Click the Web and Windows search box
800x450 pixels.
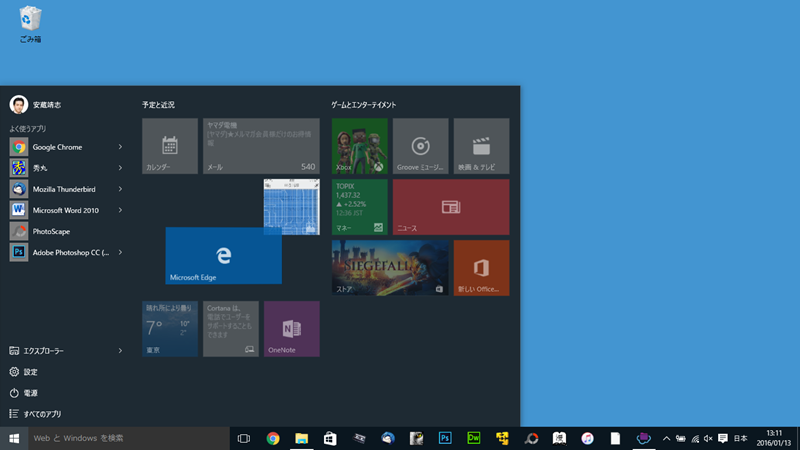tap(130, 438)
